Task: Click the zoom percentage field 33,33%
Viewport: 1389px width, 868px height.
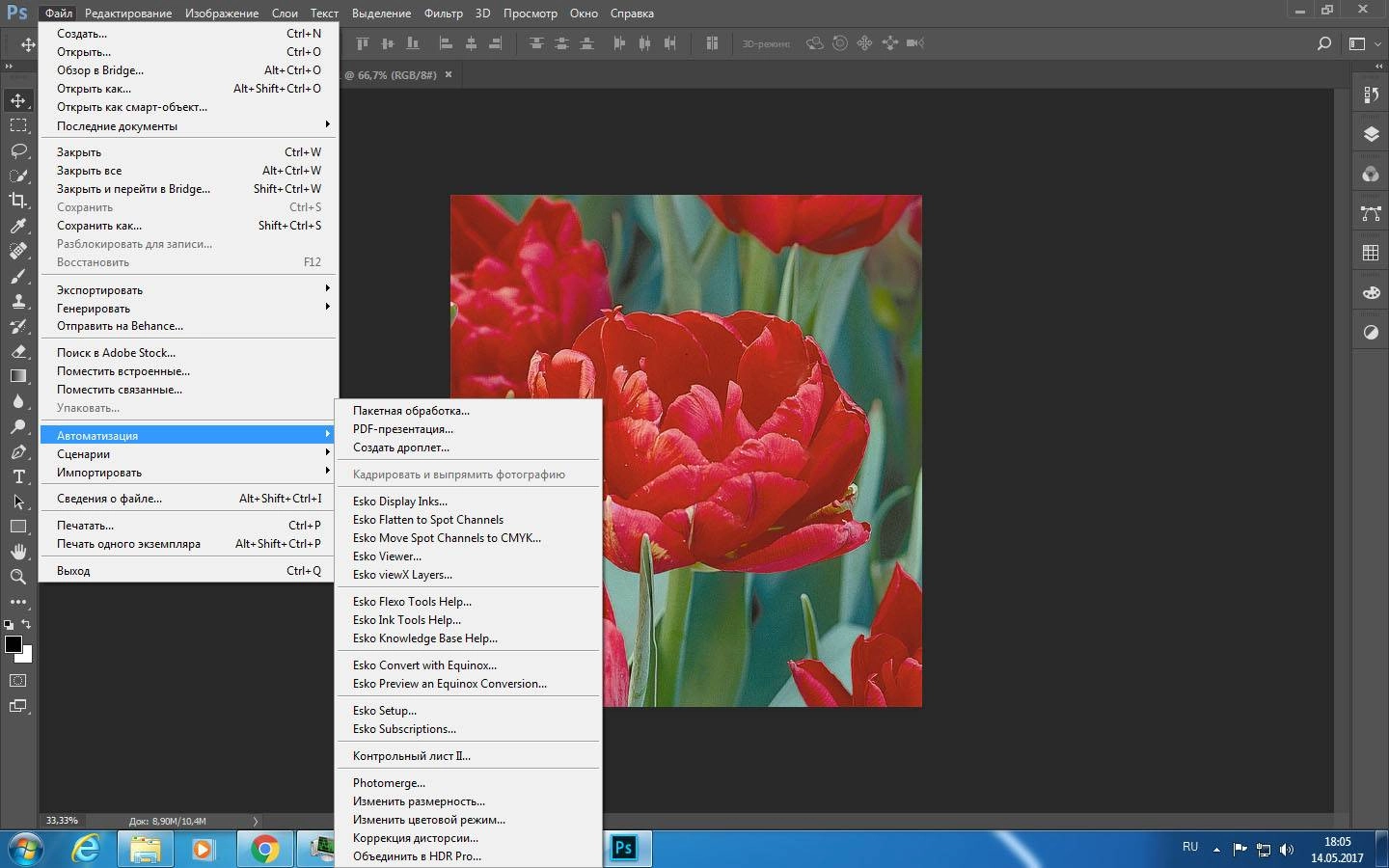Action: click(x=64, y=821)
